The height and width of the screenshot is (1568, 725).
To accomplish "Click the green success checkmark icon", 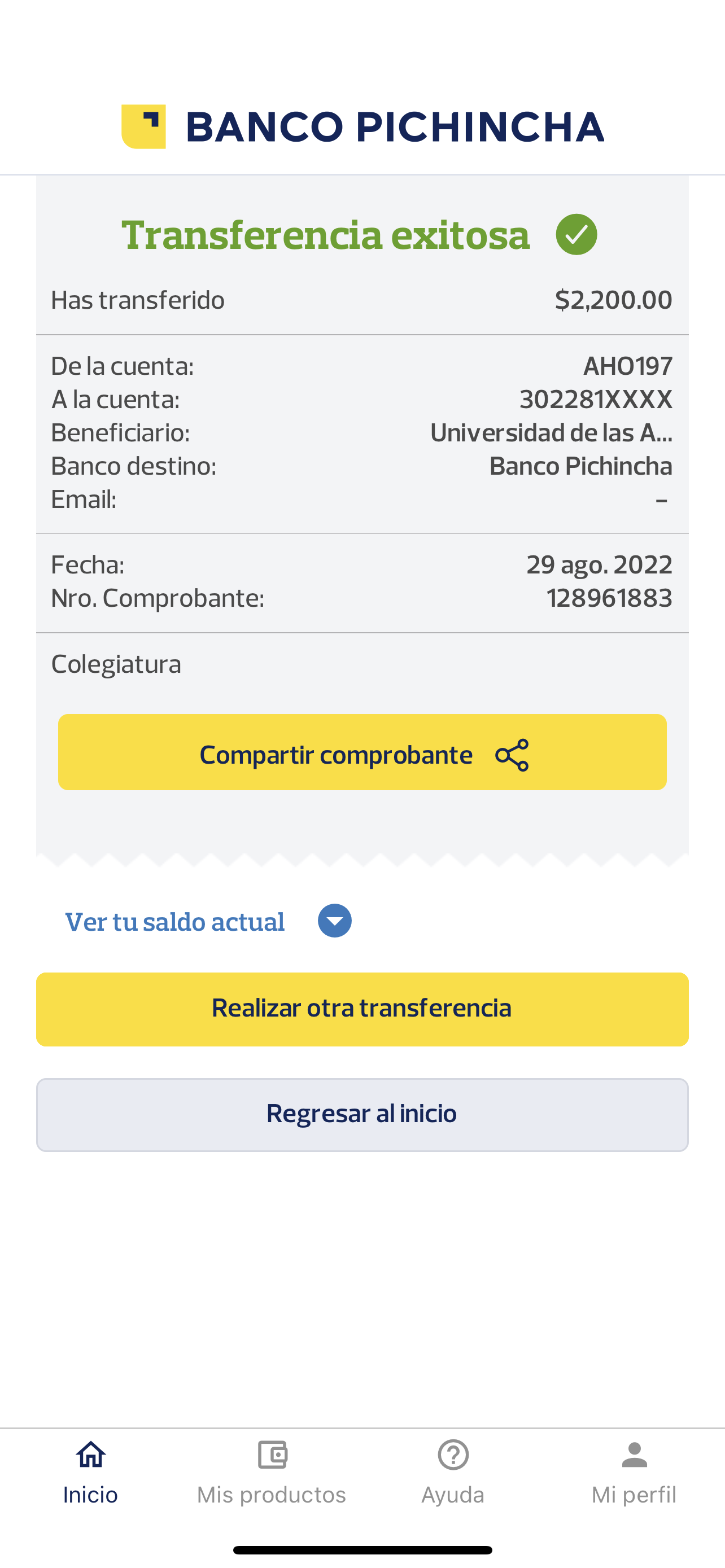I will [576, 234].
